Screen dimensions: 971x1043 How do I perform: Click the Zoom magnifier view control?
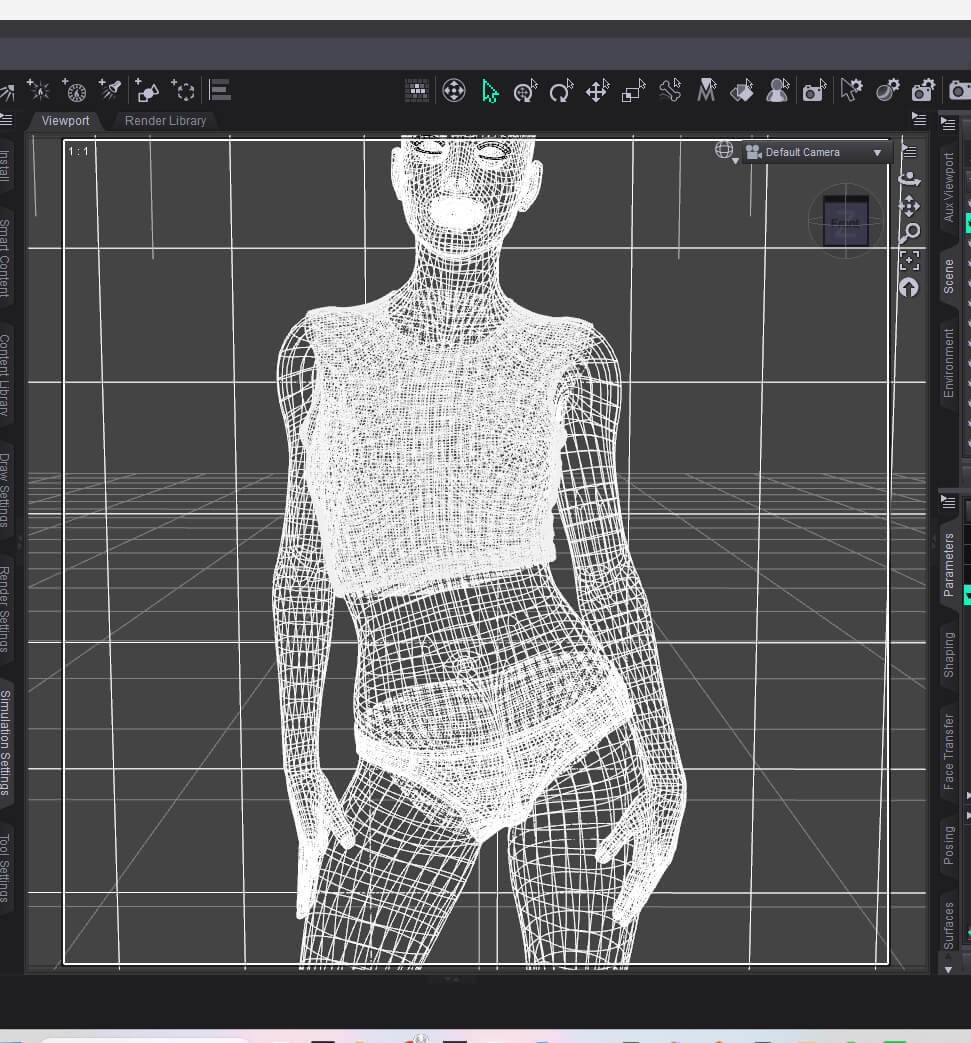point(909,233)
